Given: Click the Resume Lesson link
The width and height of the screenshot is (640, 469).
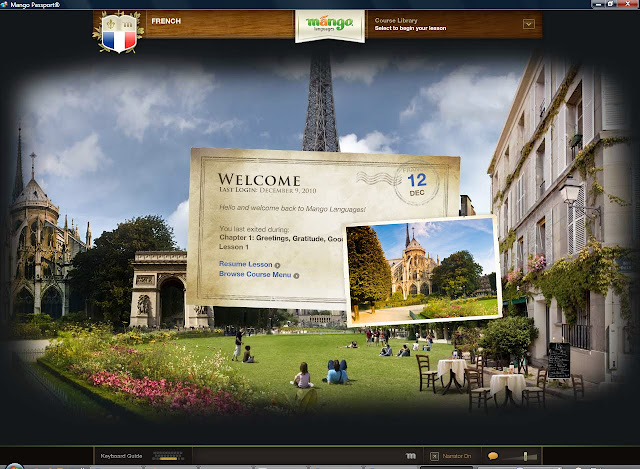Looking at the screenshot, I should point(245,264).
